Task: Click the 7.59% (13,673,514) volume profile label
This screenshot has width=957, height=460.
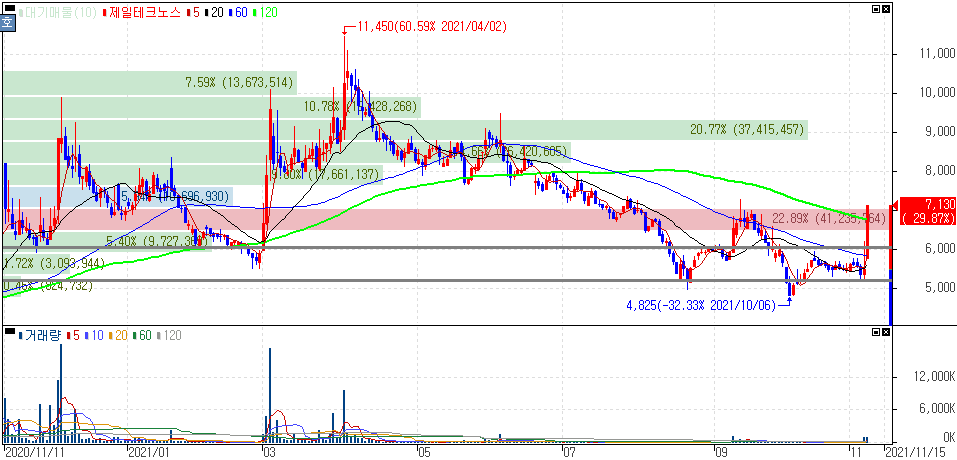Action: coord(240,82)
